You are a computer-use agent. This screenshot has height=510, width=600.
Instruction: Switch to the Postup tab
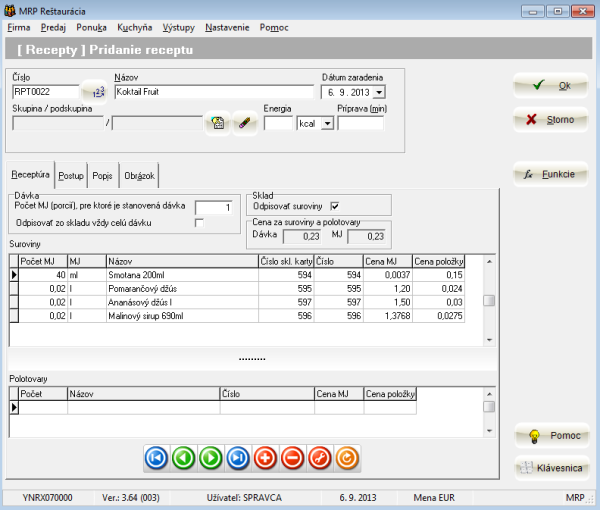pos(71,176)
